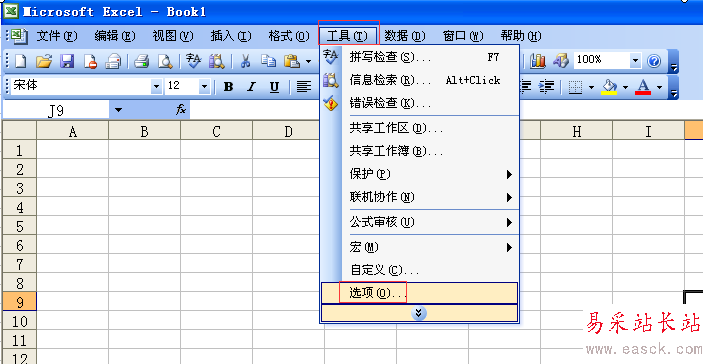Expand the Tools menu with double chevron
This screenshot has width=703, height=364.
point(419,313)
